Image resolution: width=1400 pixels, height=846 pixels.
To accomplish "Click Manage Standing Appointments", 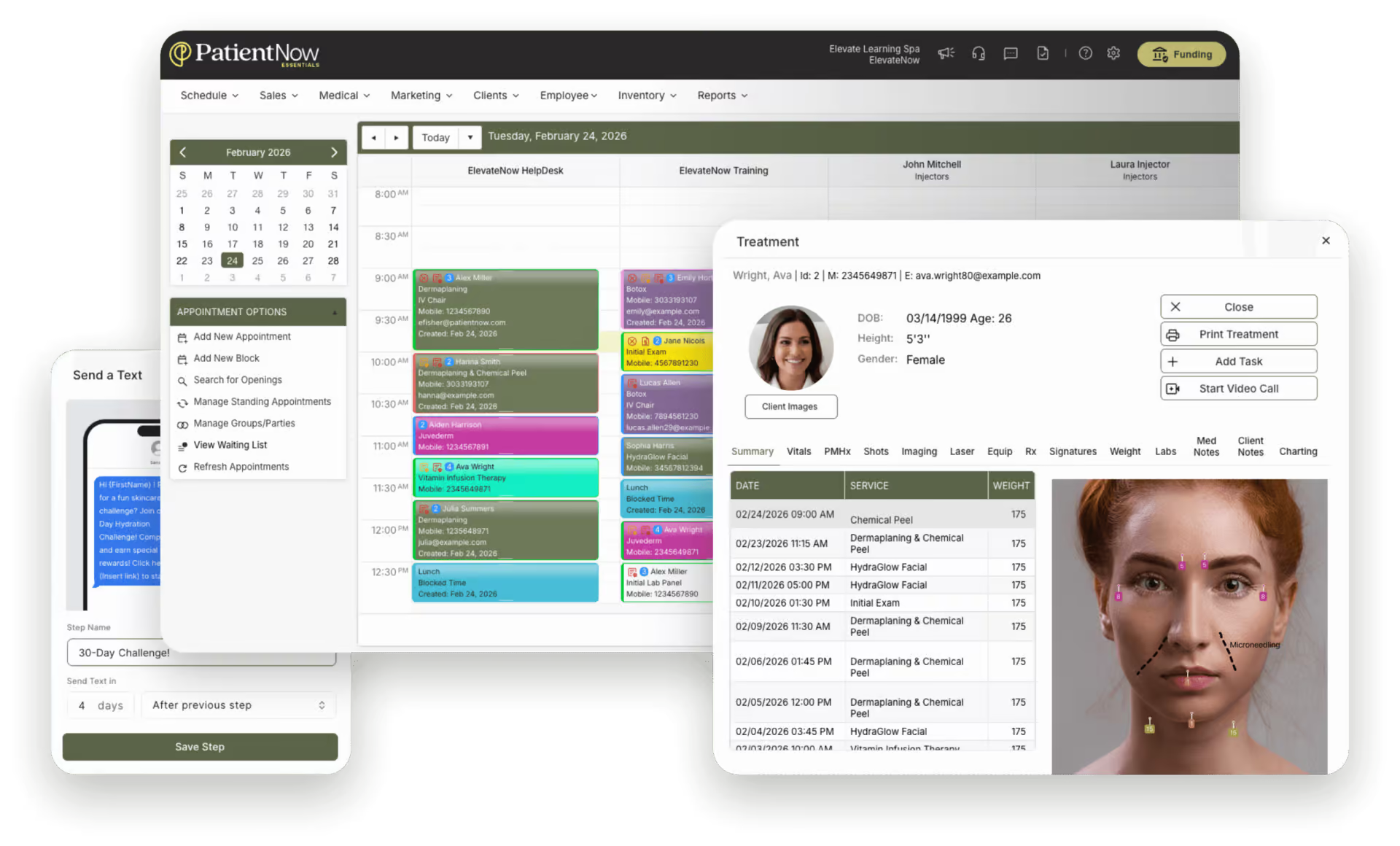I will coord(262,402).
